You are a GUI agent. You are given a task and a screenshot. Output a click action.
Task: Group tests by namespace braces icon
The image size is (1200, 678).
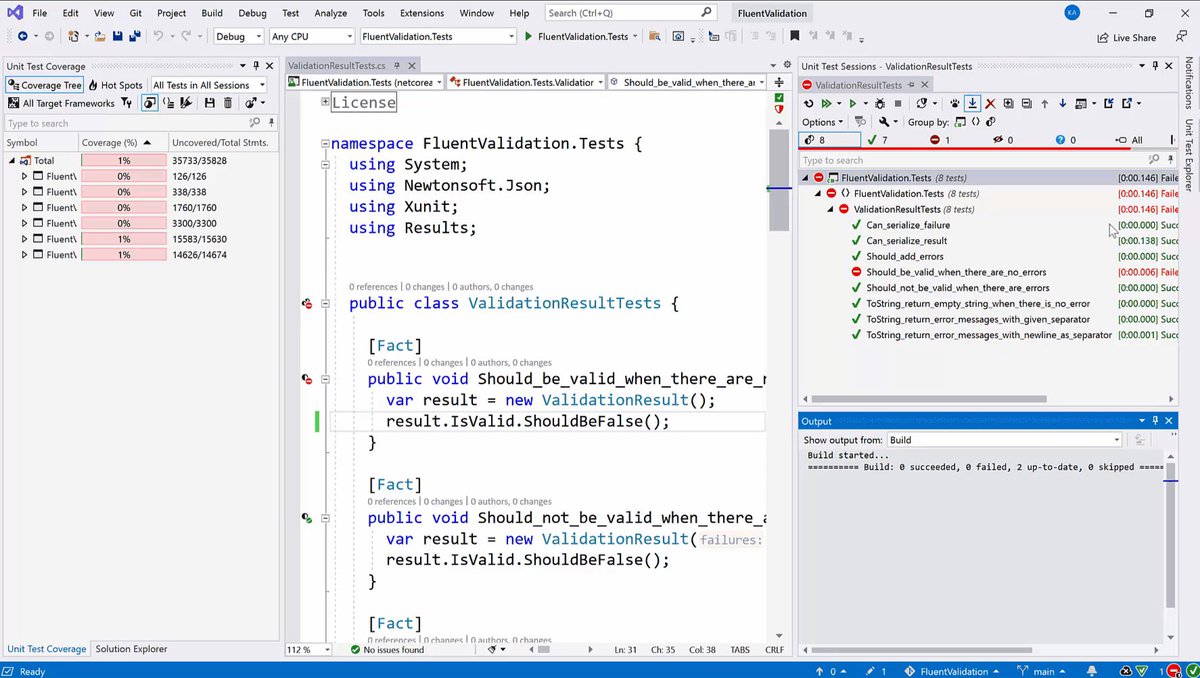(975, 122)
